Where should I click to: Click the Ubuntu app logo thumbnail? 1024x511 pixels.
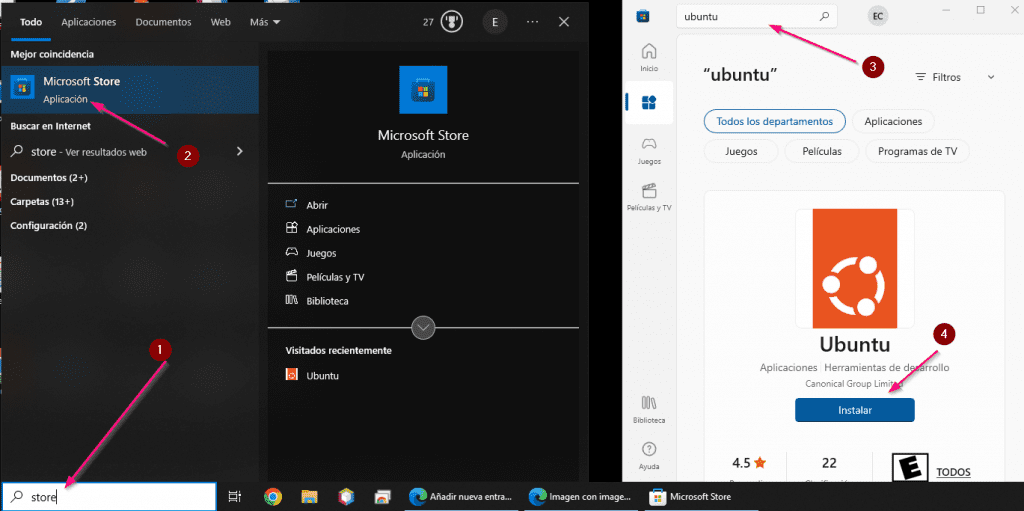point(854,269)
